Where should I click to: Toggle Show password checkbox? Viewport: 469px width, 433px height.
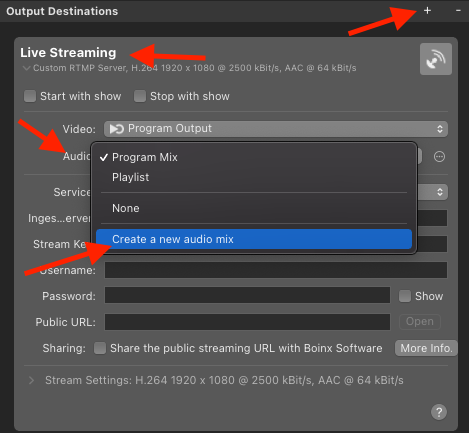pos(405,296)
